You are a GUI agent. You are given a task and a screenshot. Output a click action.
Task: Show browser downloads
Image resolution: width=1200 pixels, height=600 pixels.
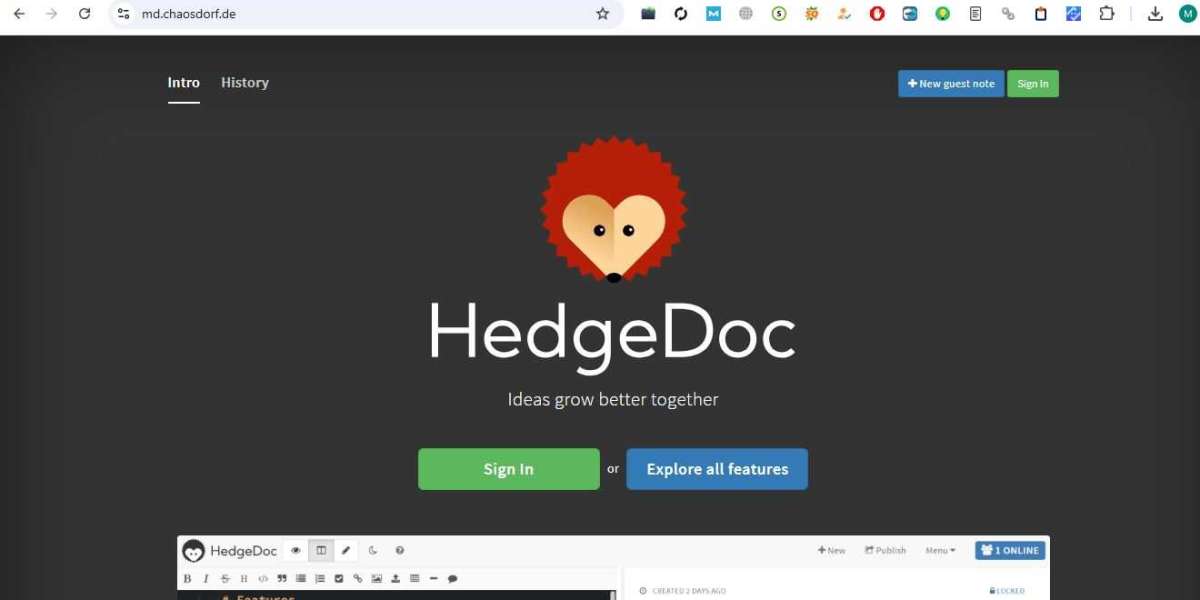coord(1155,14)
